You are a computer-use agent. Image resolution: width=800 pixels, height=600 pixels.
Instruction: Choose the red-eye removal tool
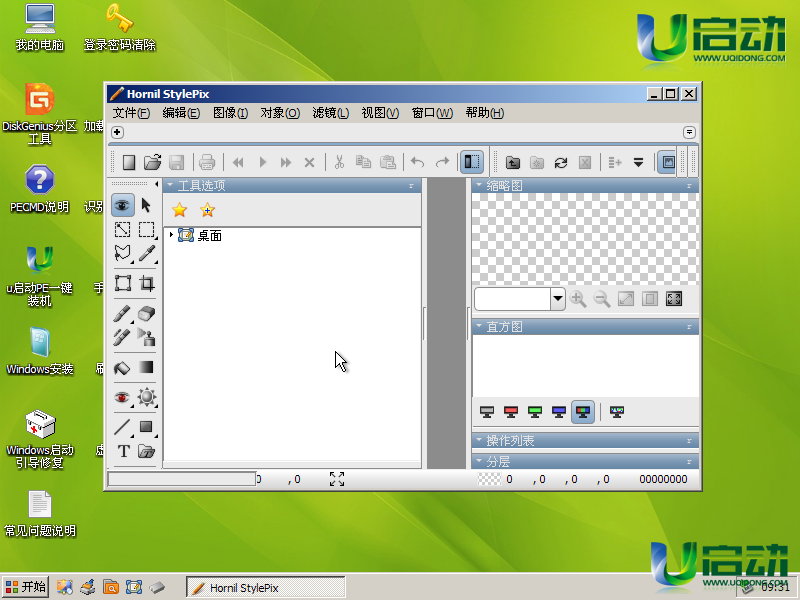click(122, 397)
